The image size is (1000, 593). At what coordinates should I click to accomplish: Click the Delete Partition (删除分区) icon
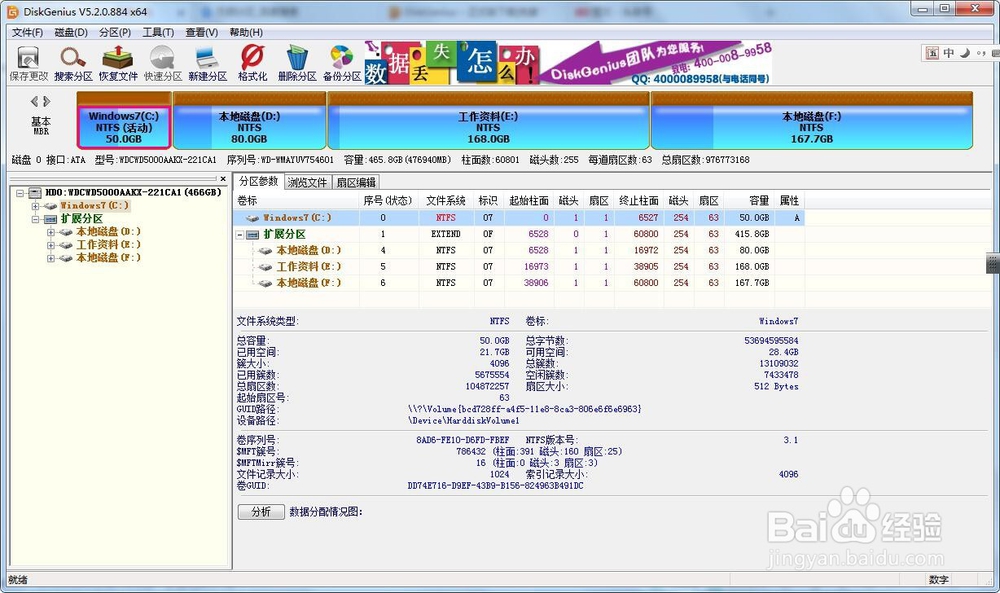click(x=295, y=60)
